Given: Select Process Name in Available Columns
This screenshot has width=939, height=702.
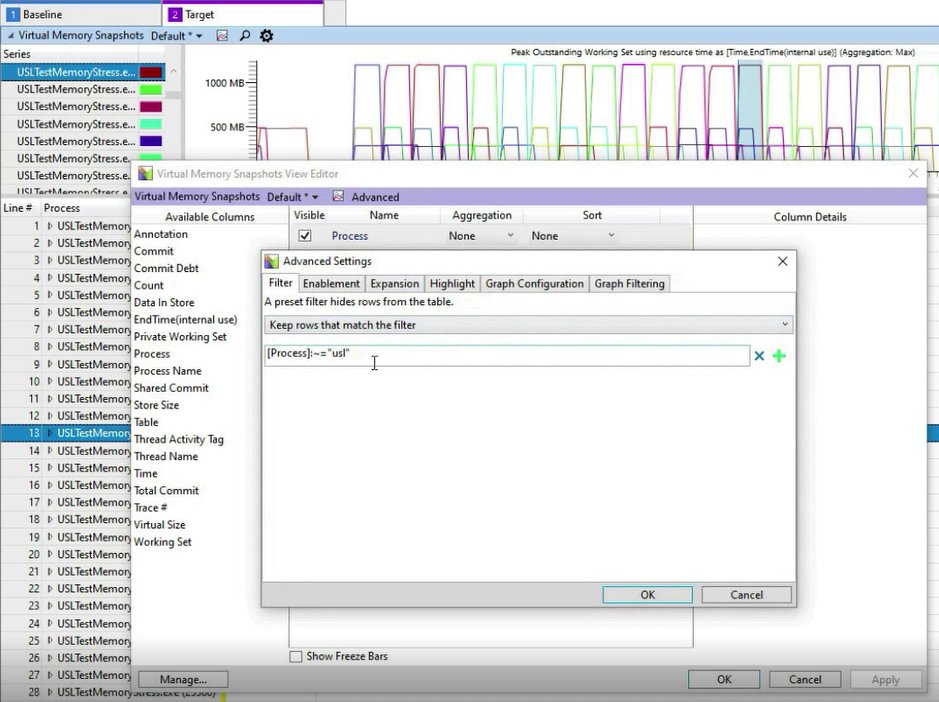Looking at the screenshot, I should [167, 371].
